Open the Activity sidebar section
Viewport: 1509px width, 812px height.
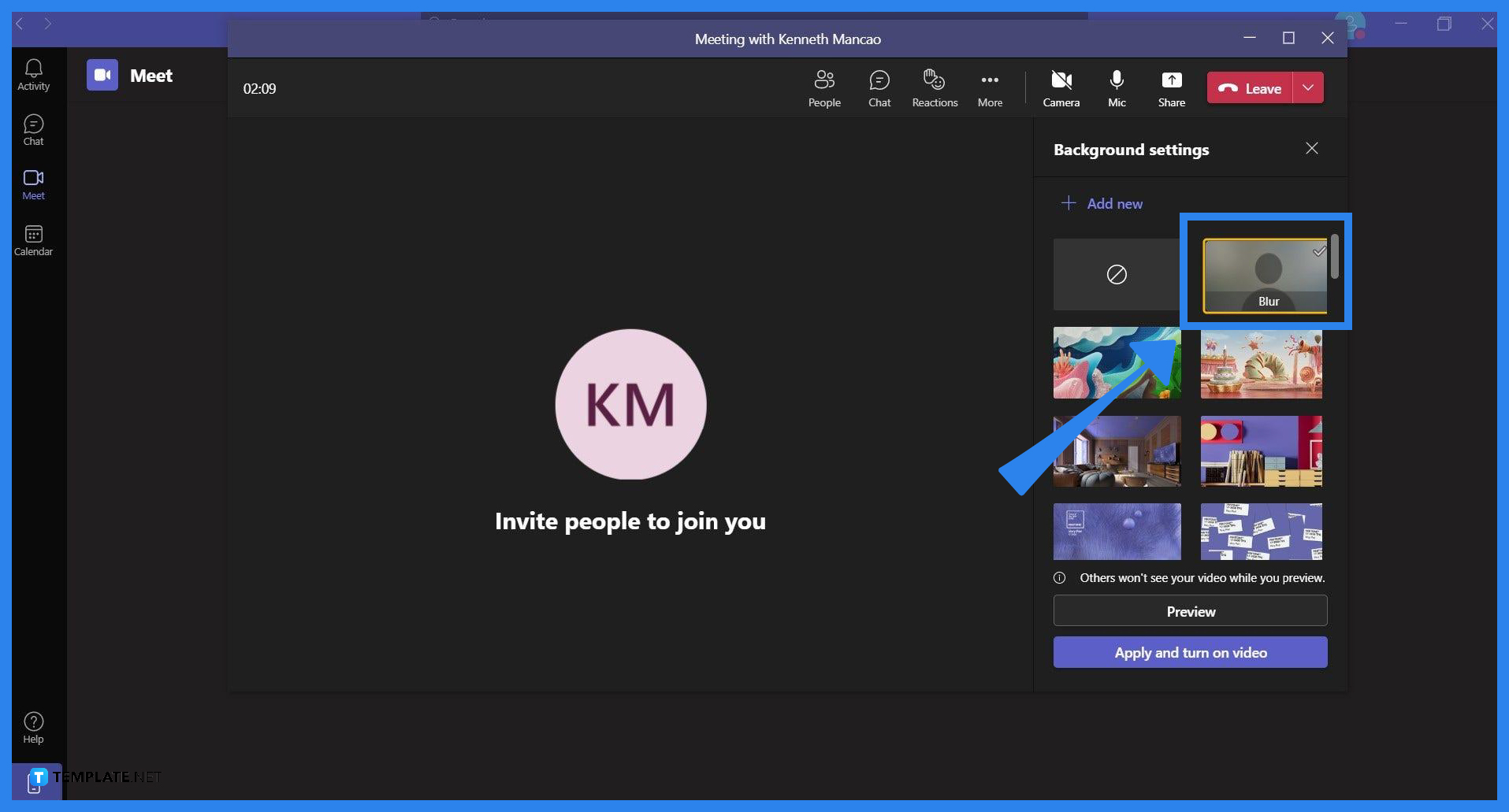[33, 73]
